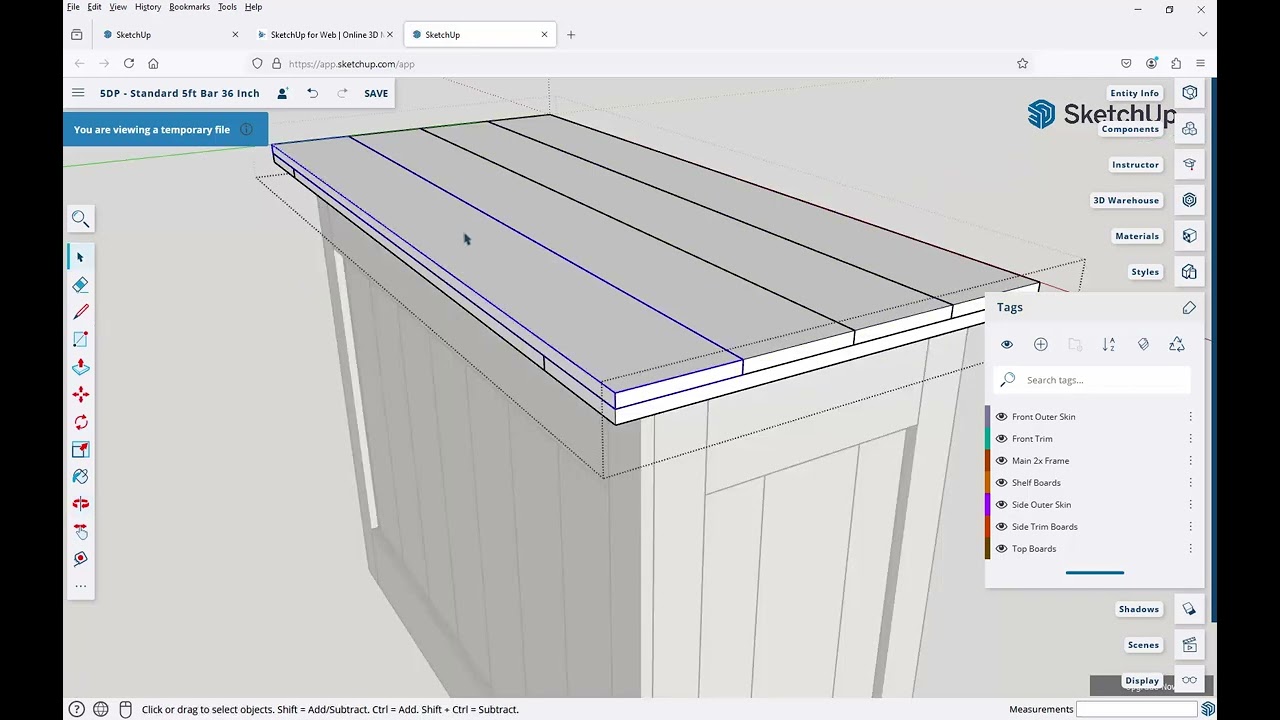Open the View menu

click(118, 7)
